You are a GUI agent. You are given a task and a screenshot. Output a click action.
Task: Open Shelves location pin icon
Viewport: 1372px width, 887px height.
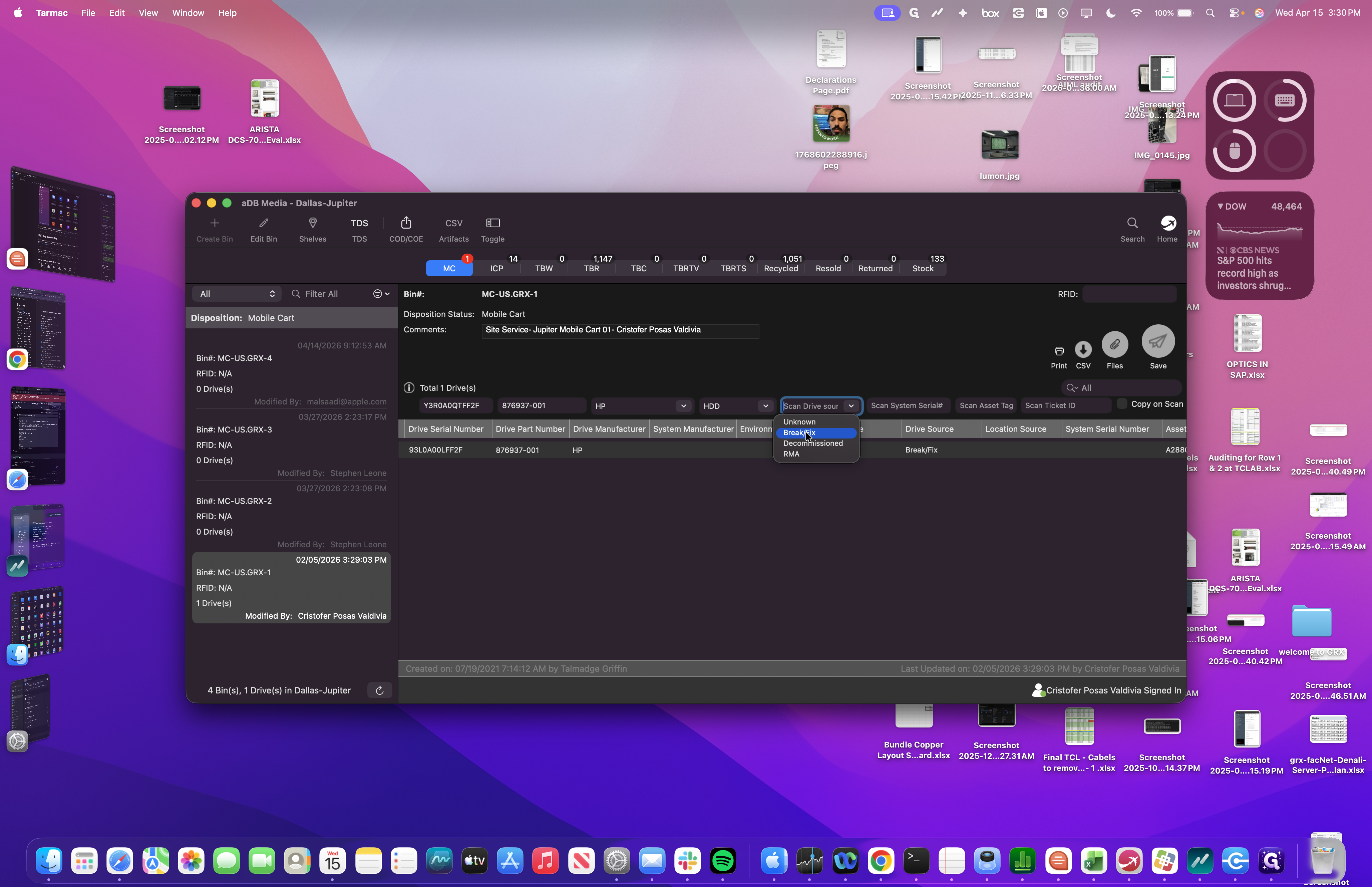pos(313,223)
